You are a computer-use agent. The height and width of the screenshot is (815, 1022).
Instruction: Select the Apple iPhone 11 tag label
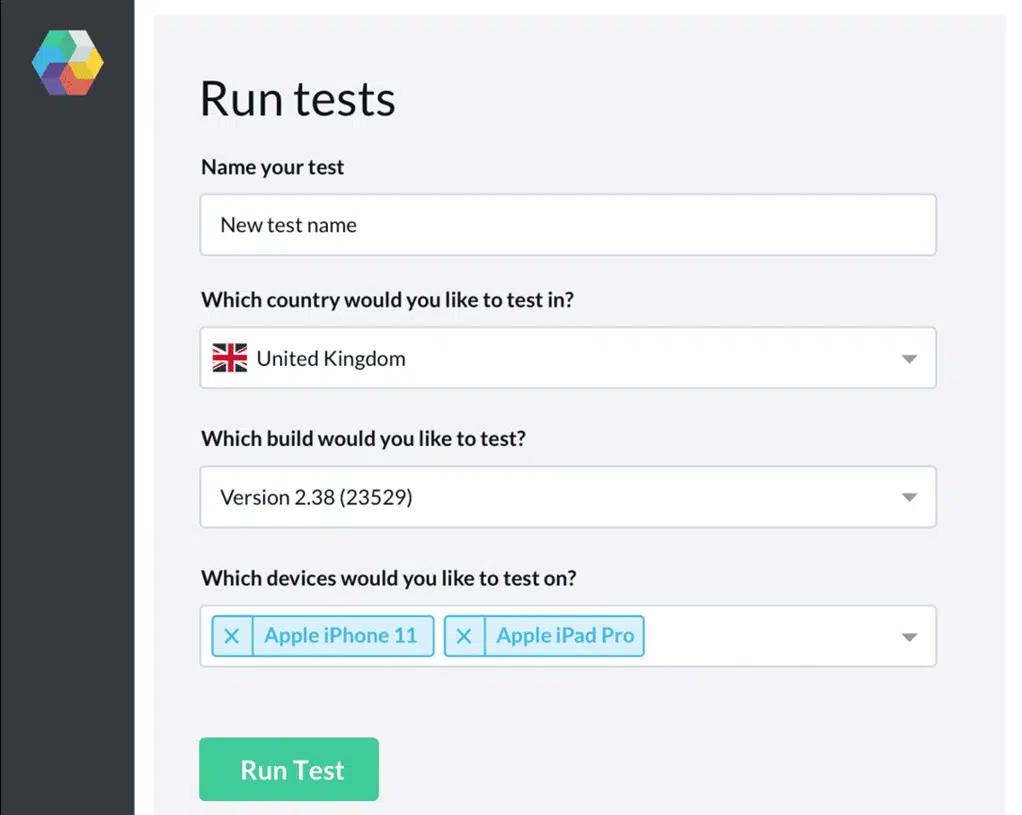pos(341,636)
